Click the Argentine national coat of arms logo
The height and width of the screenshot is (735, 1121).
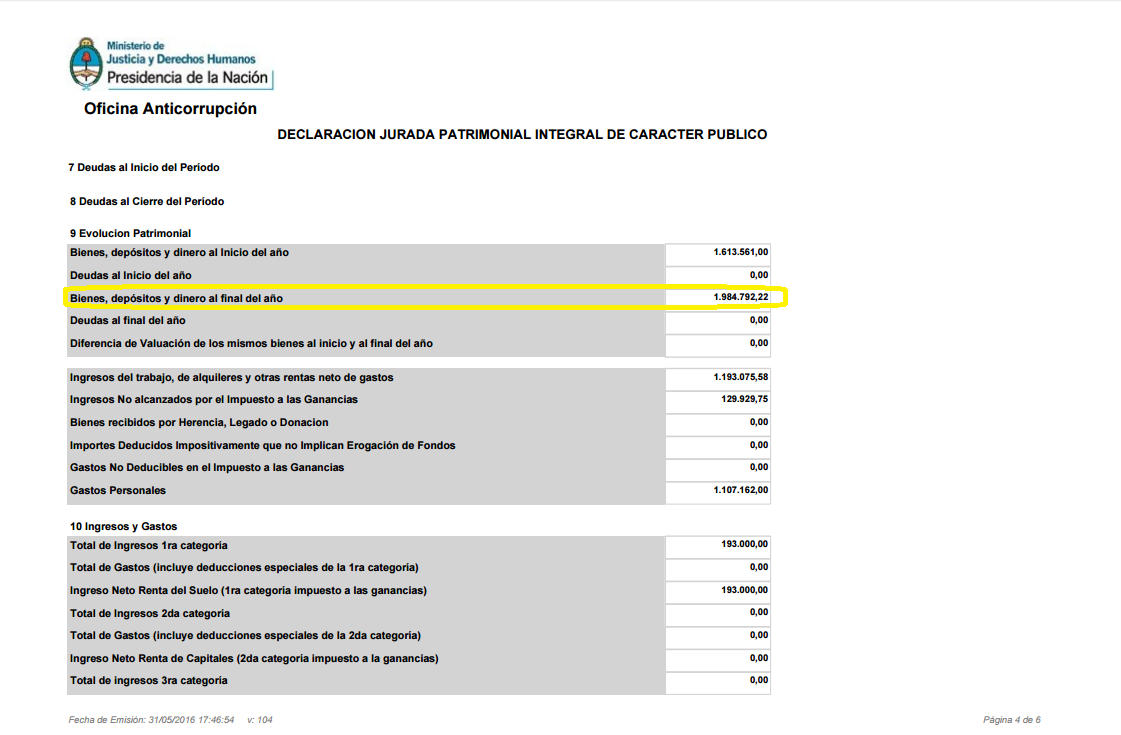[85, 63]
